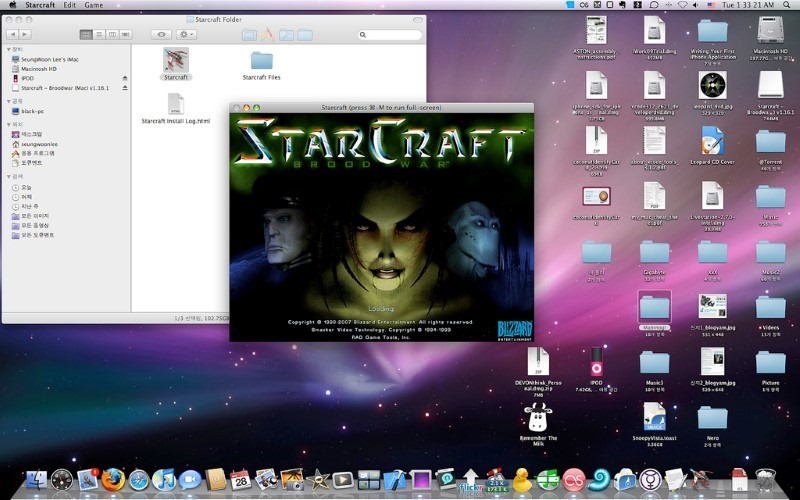Open the Trash in the Dock

[x=765, y=480]
